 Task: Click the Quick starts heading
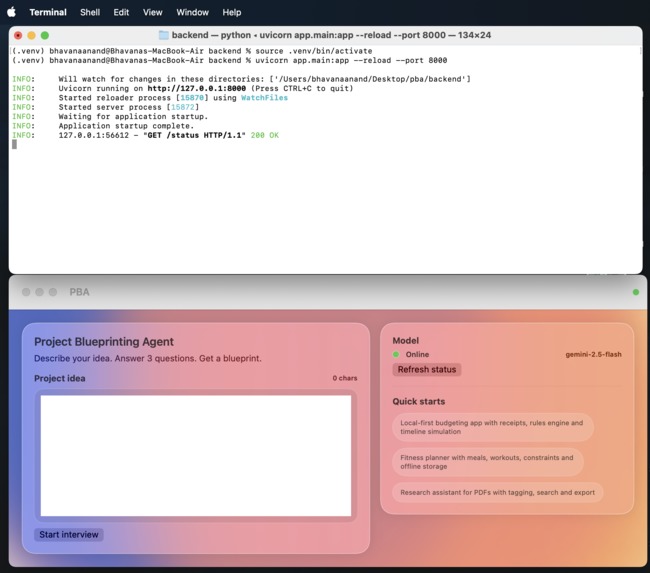coord(419,401)
